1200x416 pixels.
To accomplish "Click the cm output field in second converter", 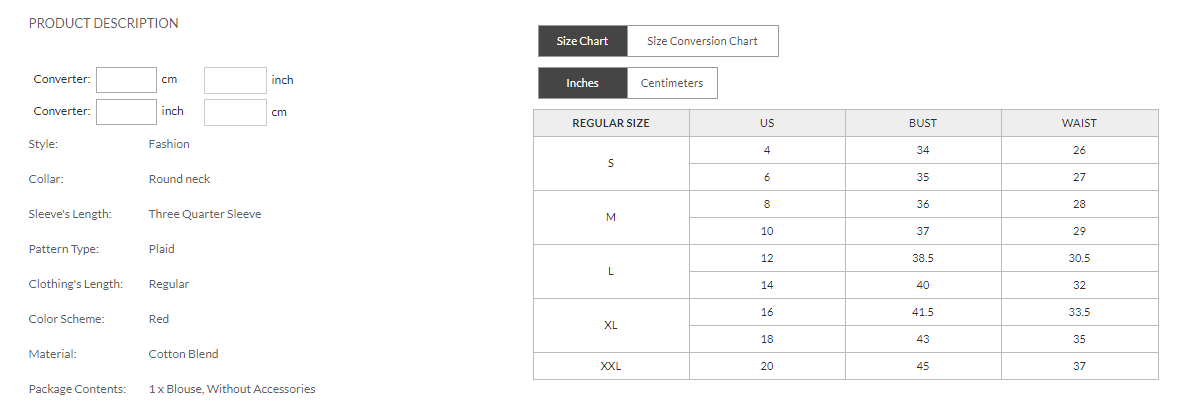I will [x=235, y=112].
